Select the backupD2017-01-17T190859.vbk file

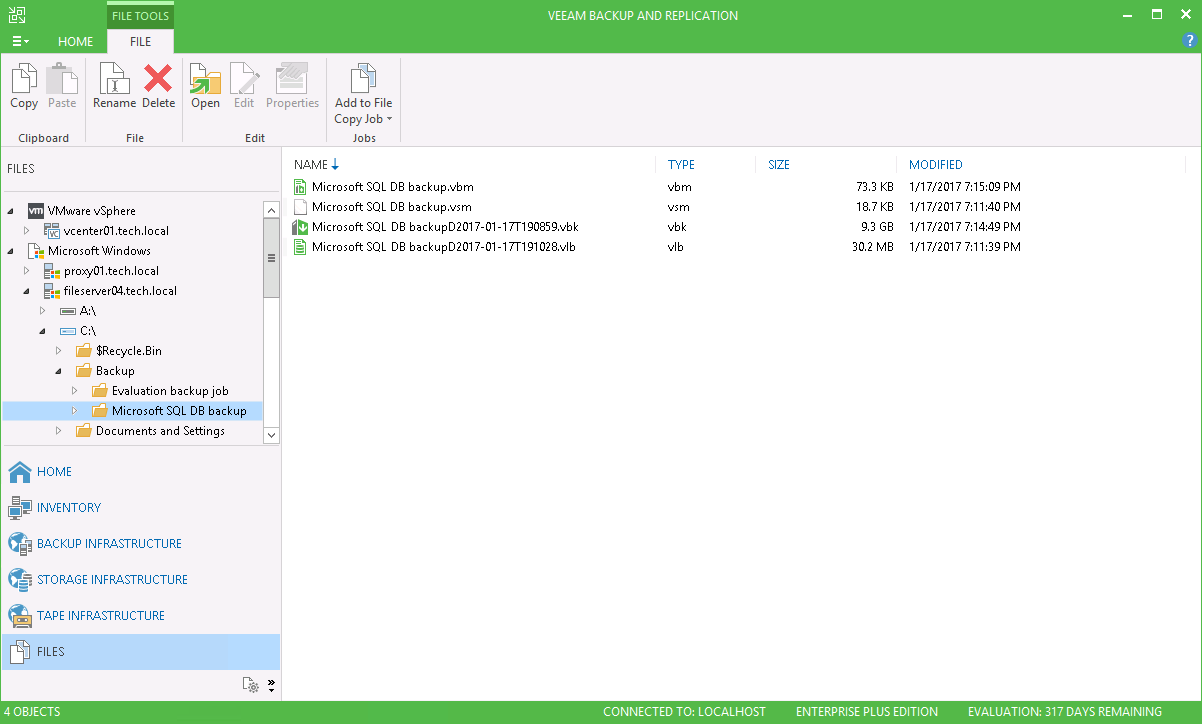click(x=445, y=227)
